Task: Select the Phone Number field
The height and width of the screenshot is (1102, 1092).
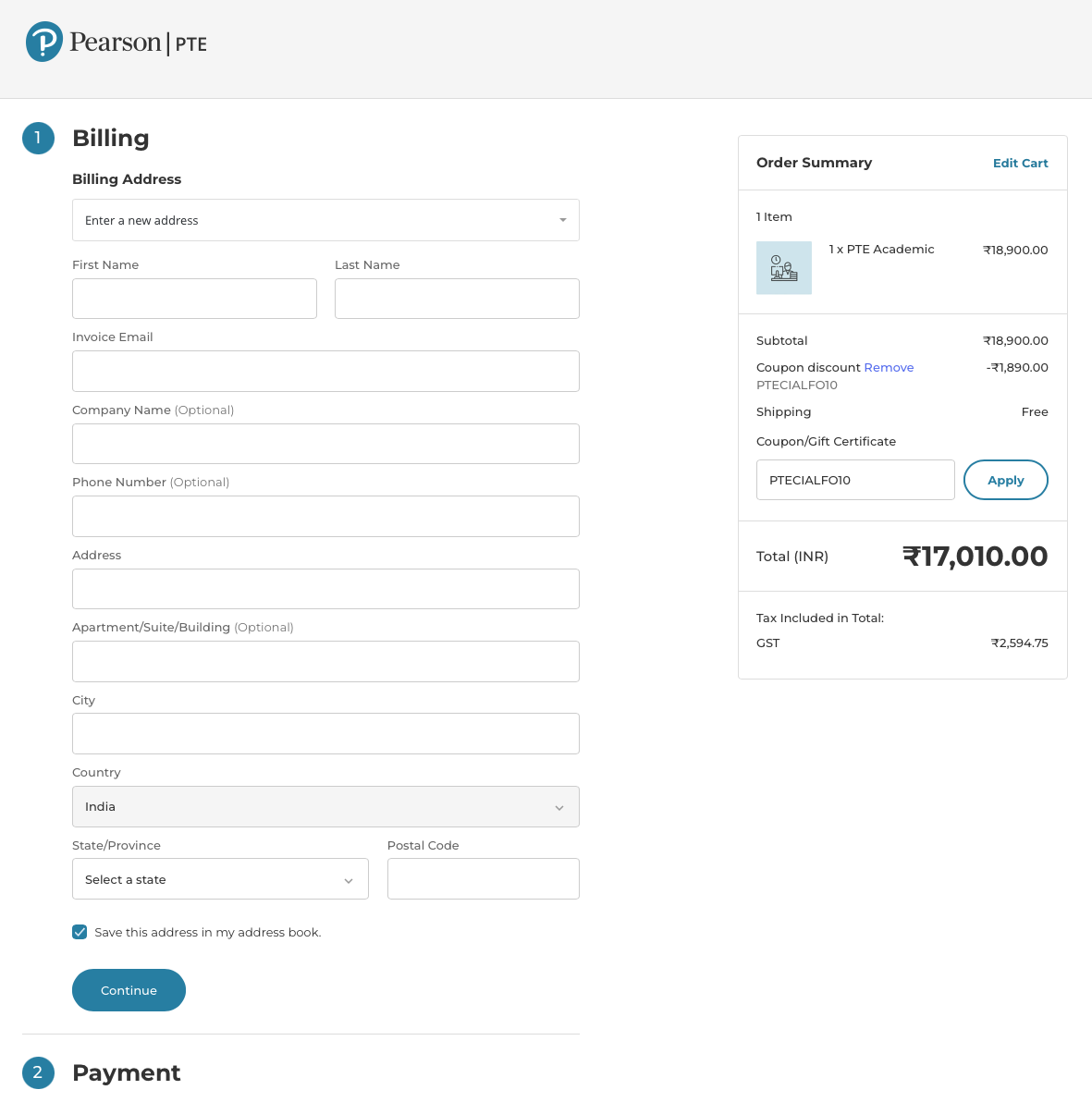Action: [325, 517]
